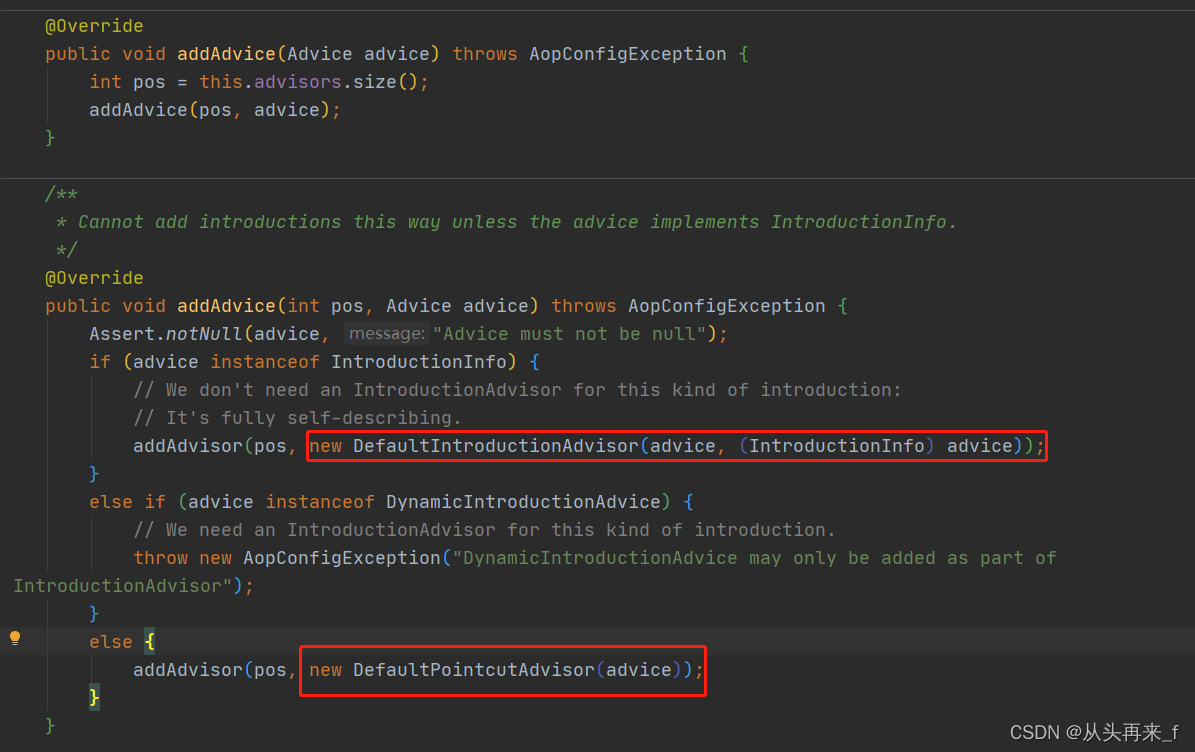Image resolution: width=1195 pixels, height=752 pixels.
Task: Click the first @Override annotation
Action: point(94,25)
